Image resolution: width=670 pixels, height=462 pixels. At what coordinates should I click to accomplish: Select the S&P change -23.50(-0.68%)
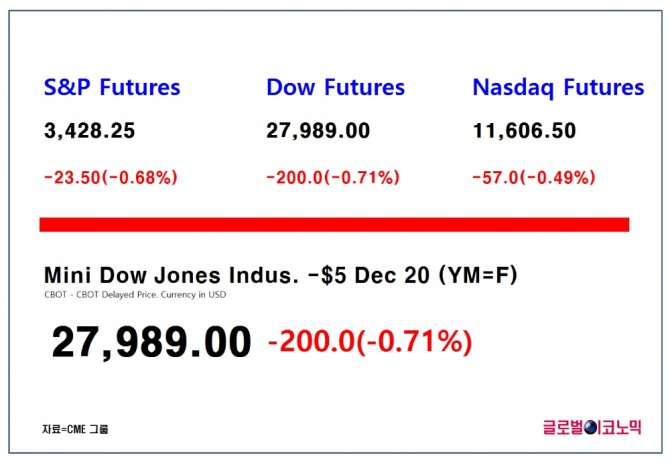pos(111,178)
